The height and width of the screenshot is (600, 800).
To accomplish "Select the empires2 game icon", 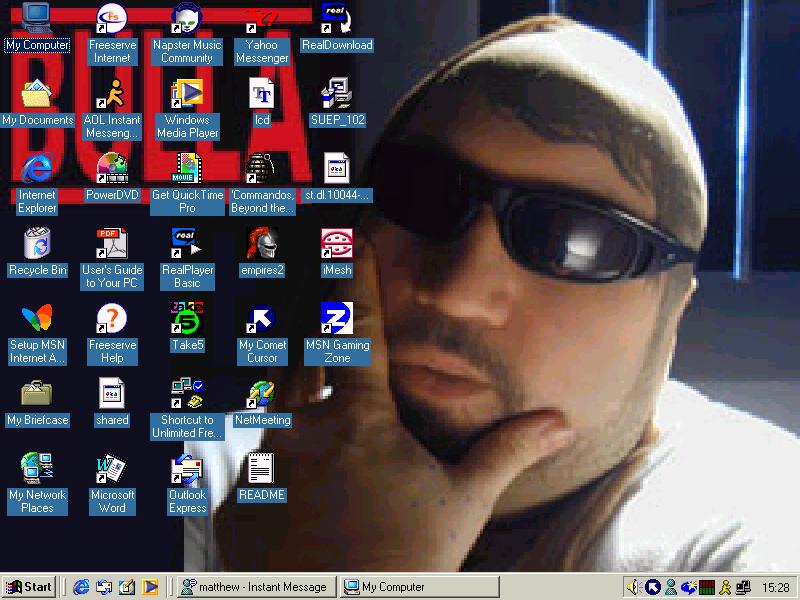I will click(x=261, y=244).
